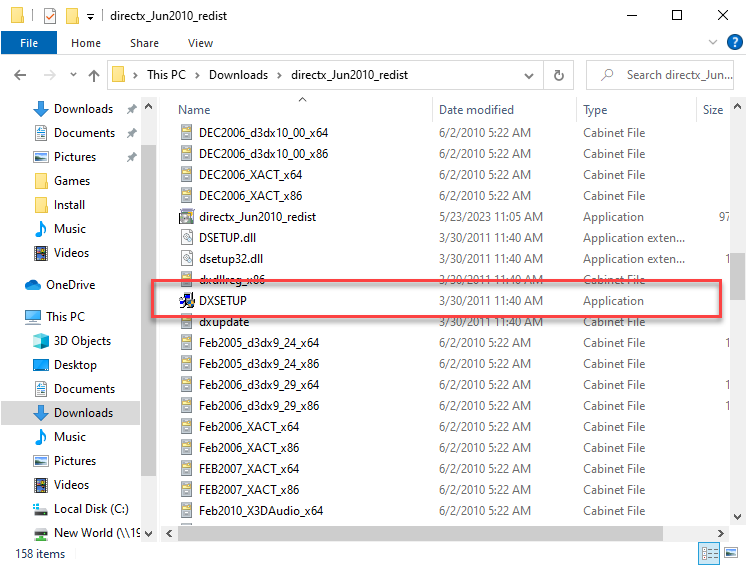
Task: Click Properties icon in quick access toolbar
Action: (50, 16)
